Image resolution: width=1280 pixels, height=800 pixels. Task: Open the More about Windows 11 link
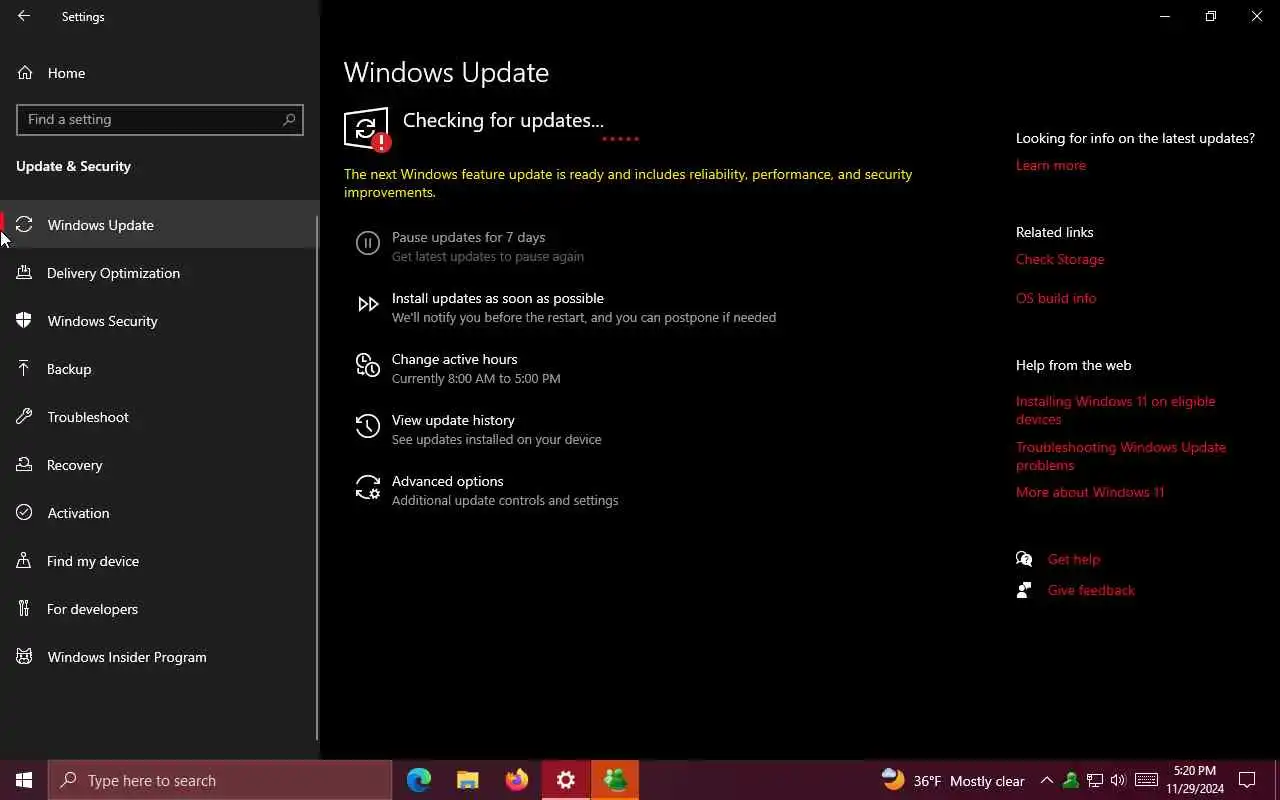[1090, 492]
